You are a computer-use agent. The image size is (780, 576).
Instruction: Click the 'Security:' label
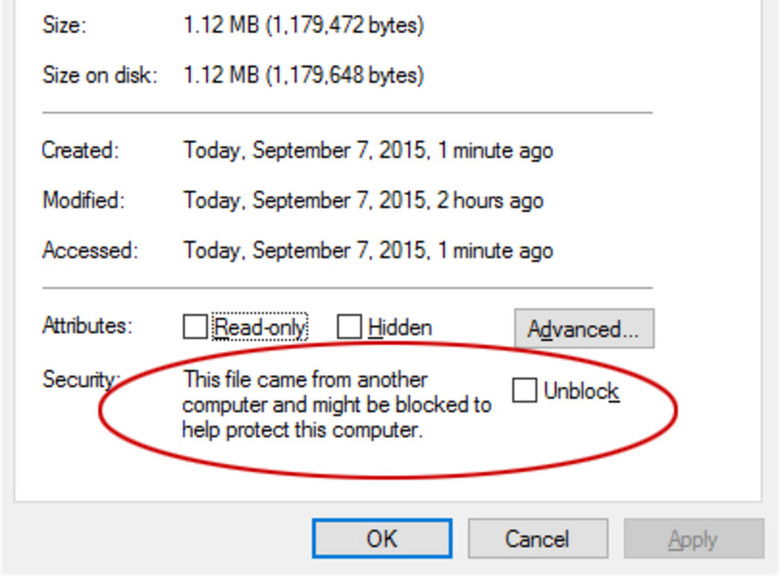tap(80, 380)
